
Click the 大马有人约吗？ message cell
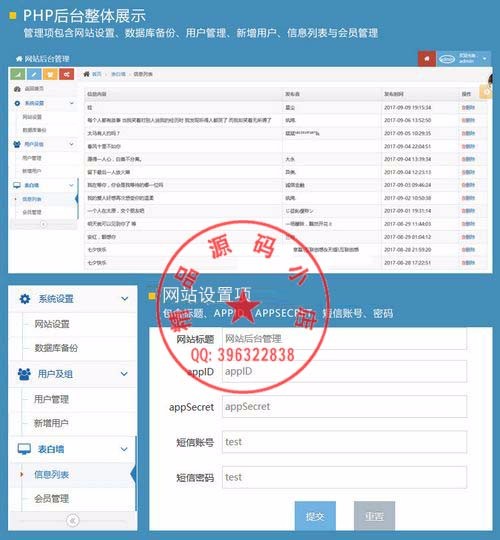point(104,133)
